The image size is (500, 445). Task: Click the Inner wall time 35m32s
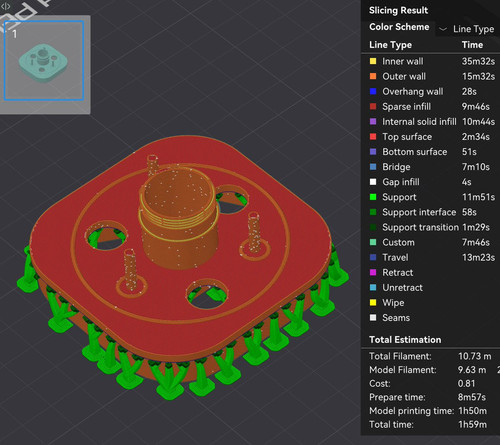(478, 61)
